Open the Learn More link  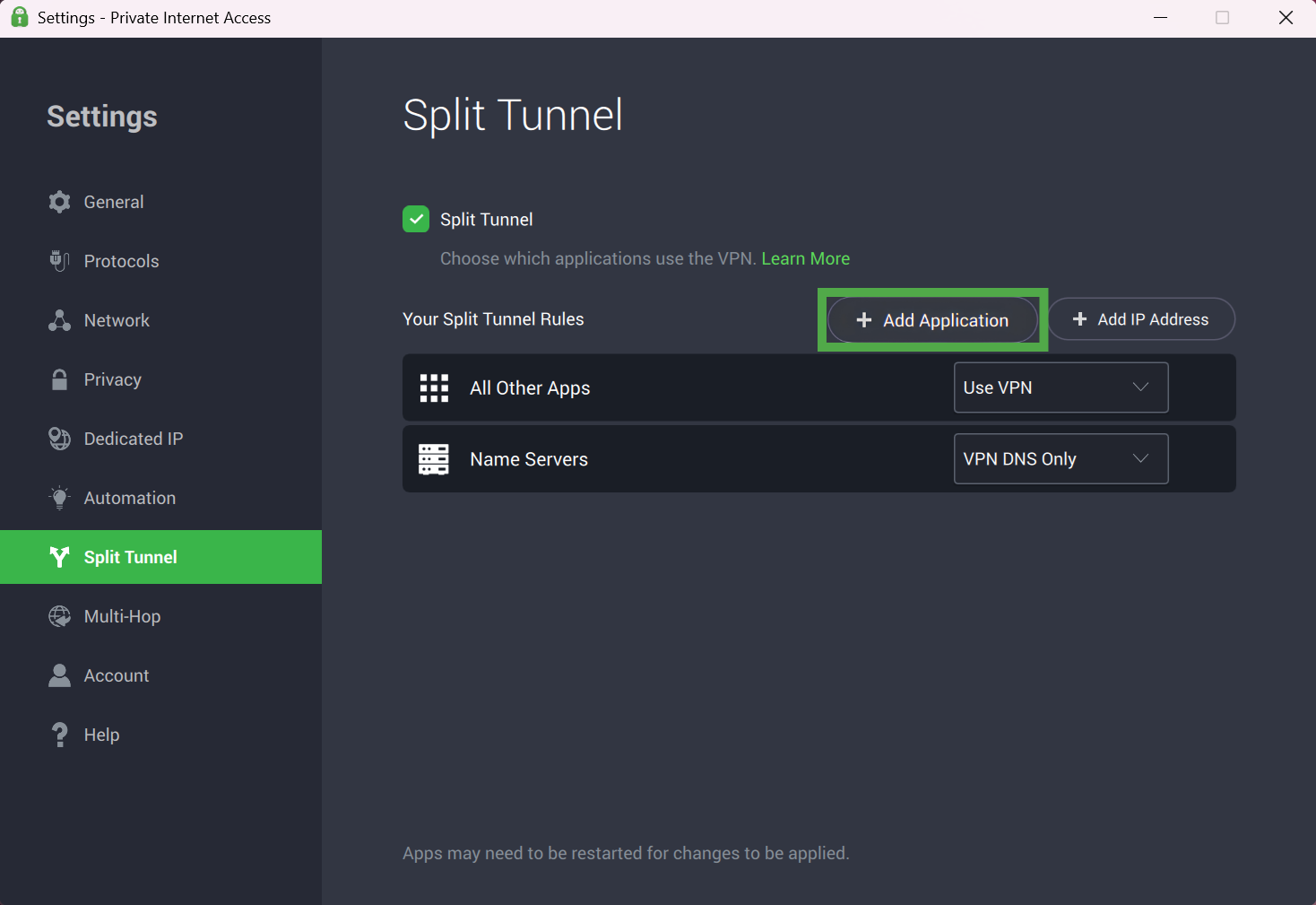805,258
